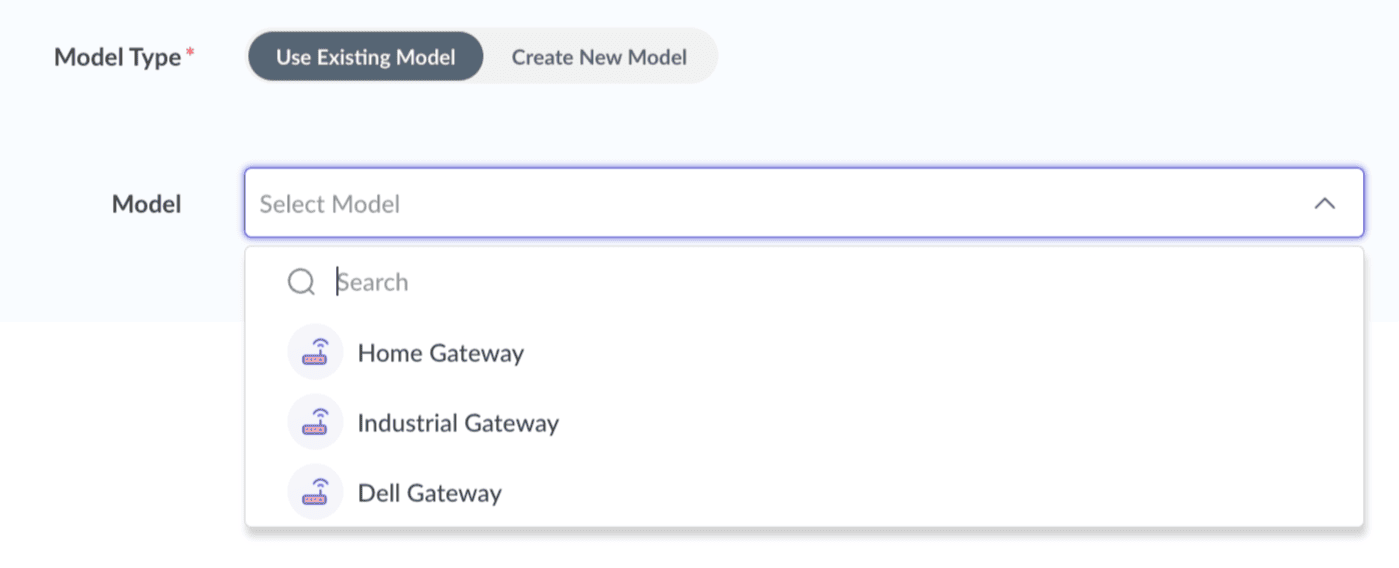Click the router icon beside Industrial Gateway

(315, 422)
